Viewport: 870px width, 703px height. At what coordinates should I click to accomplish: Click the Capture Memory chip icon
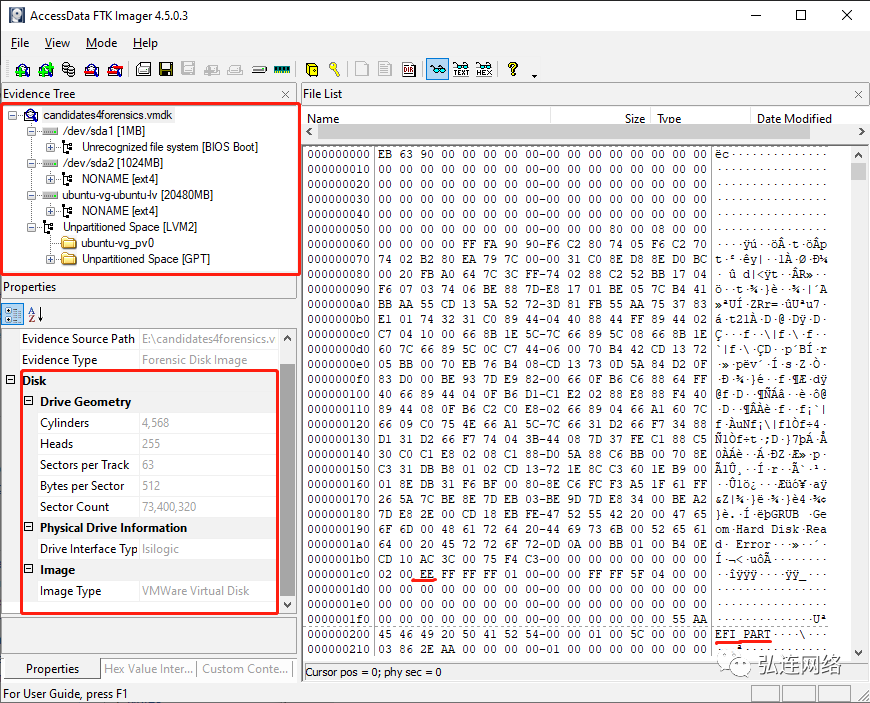[282, 69]
